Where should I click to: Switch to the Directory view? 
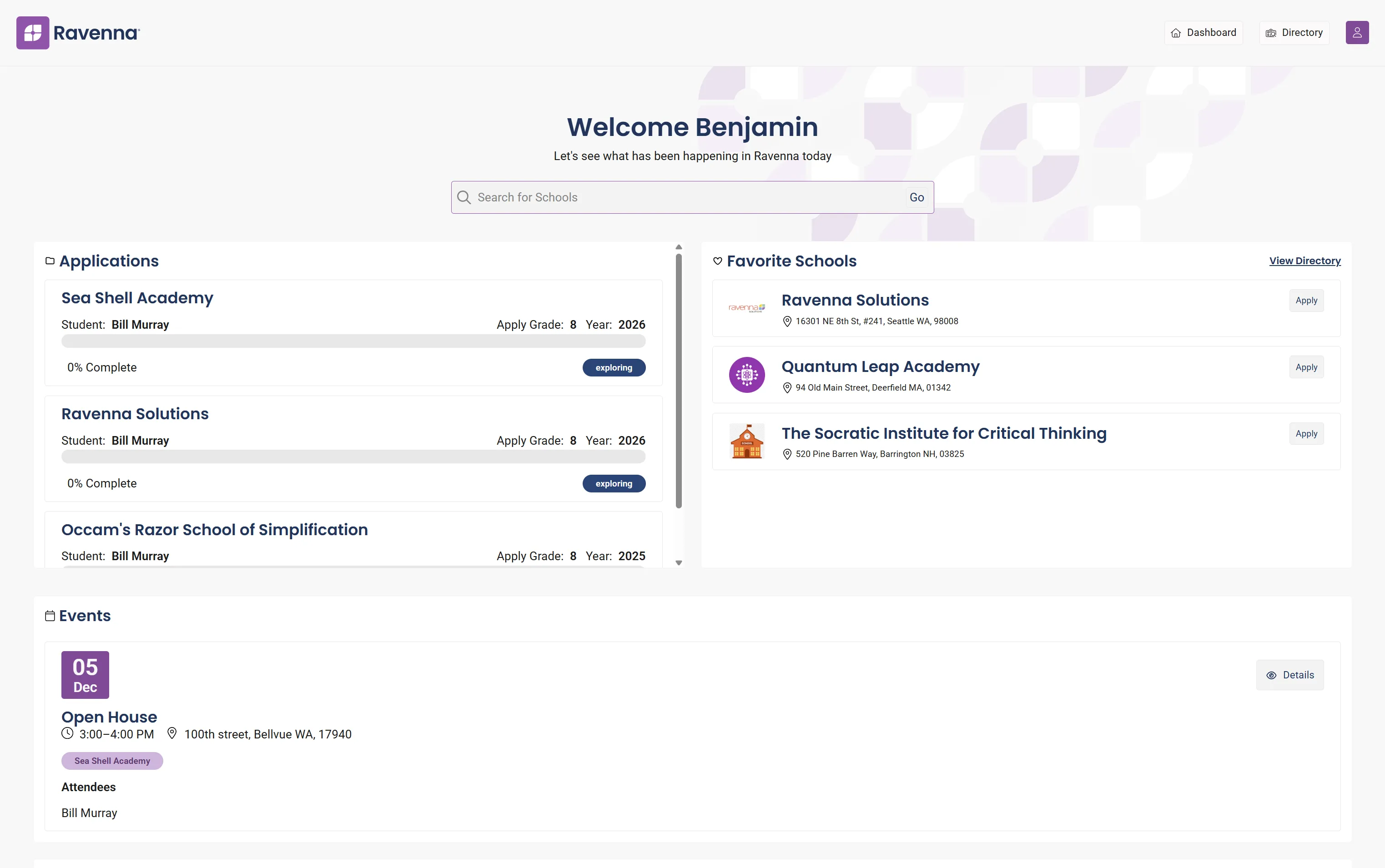[x=1294, y=32]
